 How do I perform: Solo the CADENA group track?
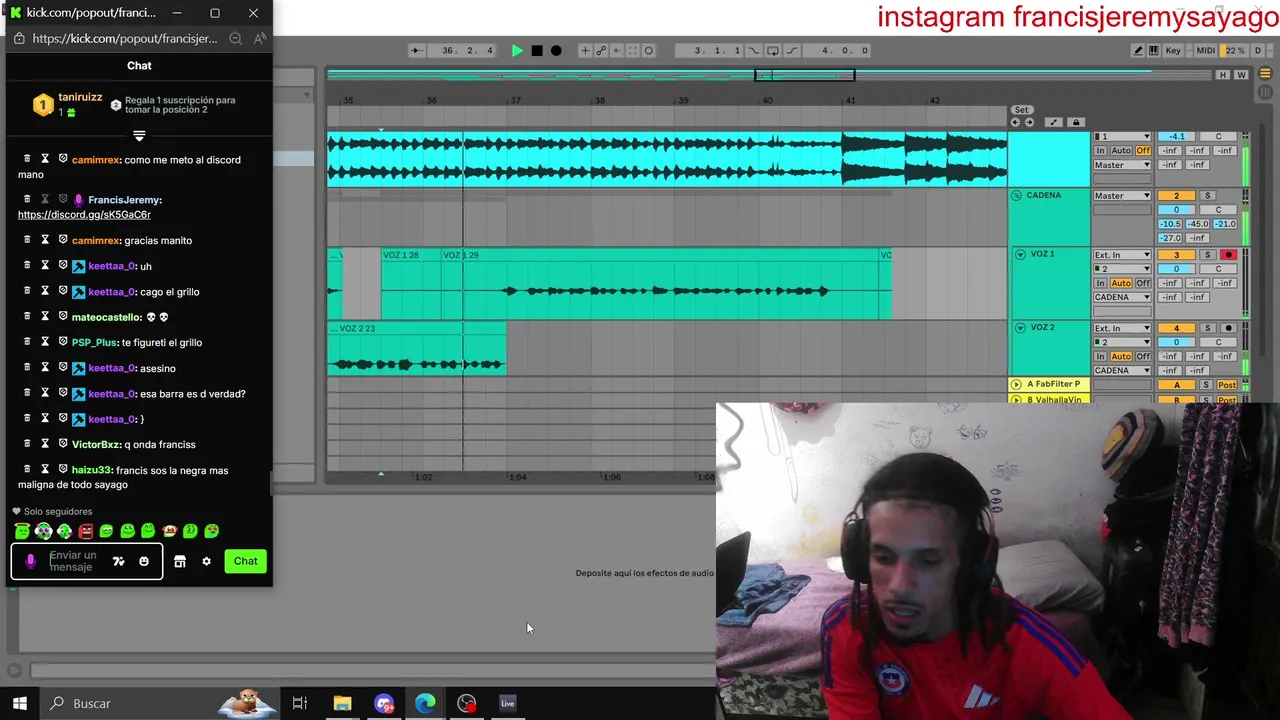point(1207,195)
